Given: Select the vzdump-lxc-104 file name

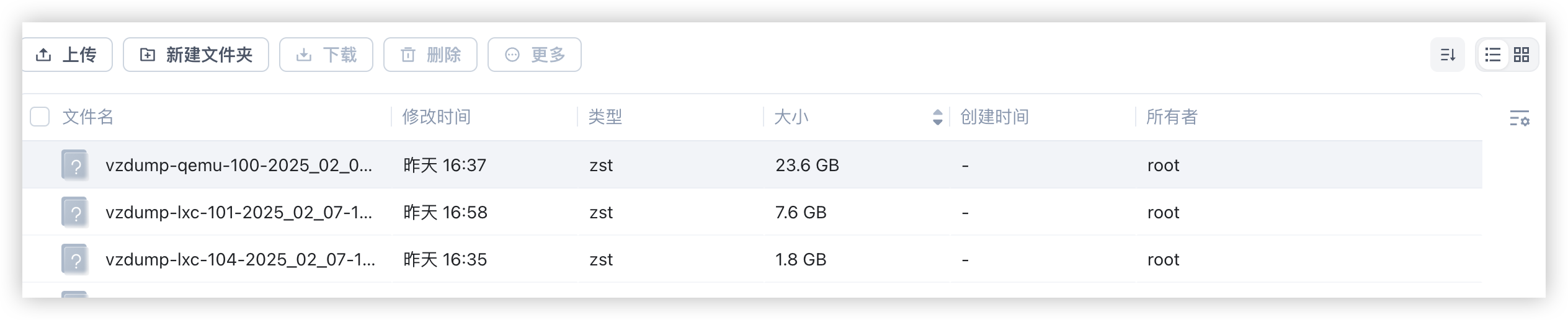Looking at the screenshot, I should point(240,259).
